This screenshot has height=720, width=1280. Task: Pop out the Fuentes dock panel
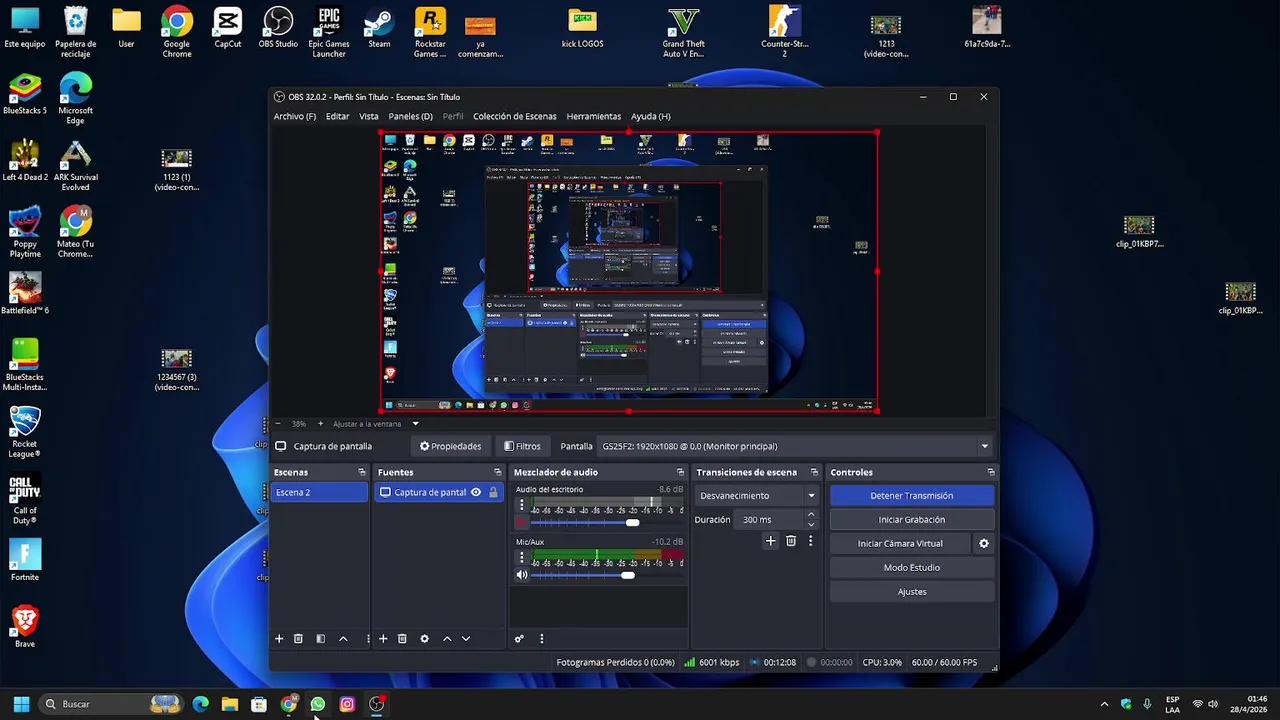[497, 472]
